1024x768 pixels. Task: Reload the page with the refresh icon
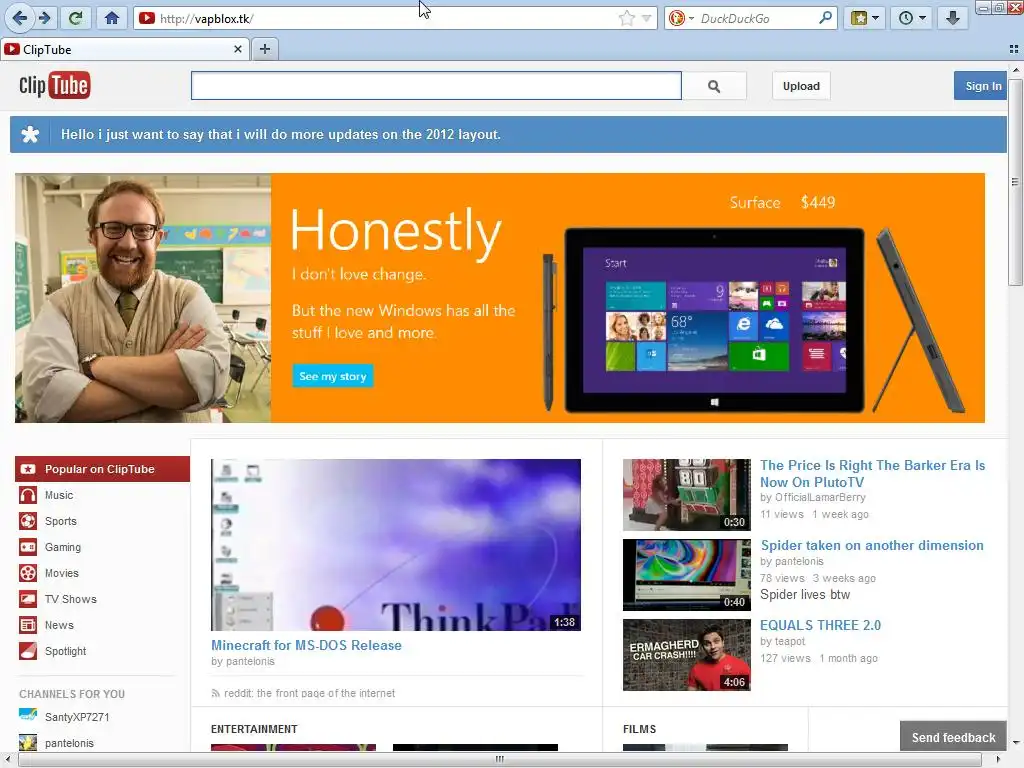click(76, 18)
